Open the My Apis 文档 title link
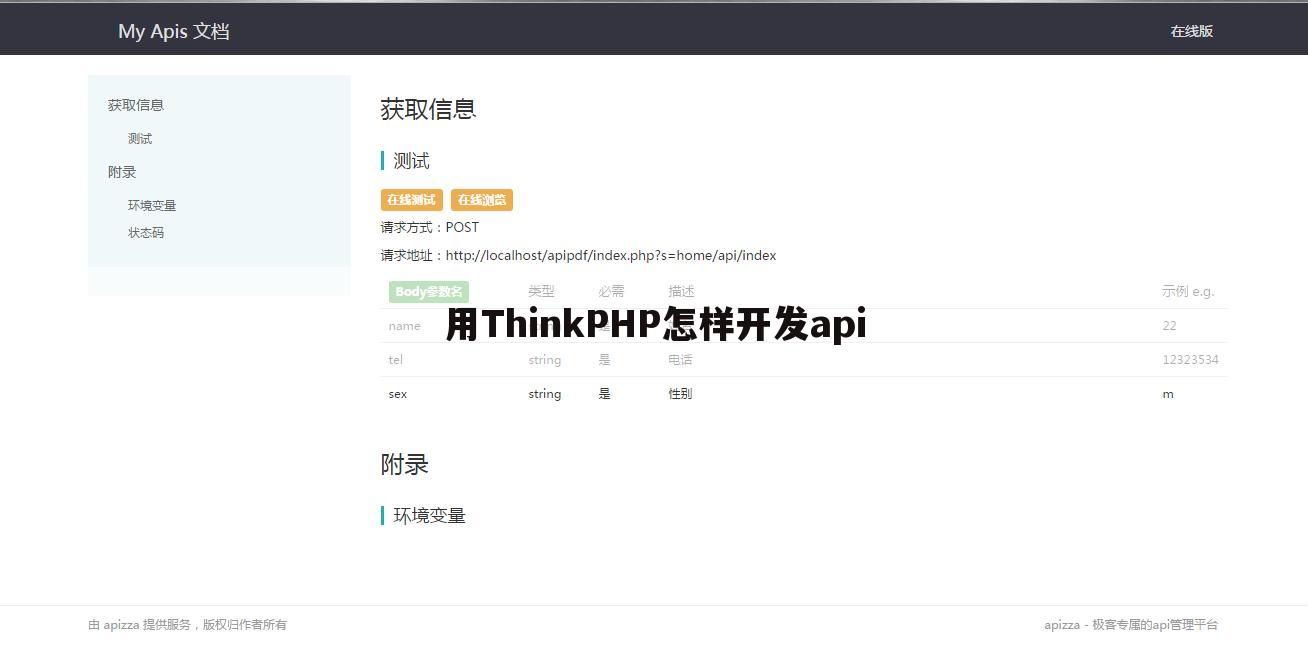The image size is (1308, 654). pyautogui.click(x=174, y=31)
